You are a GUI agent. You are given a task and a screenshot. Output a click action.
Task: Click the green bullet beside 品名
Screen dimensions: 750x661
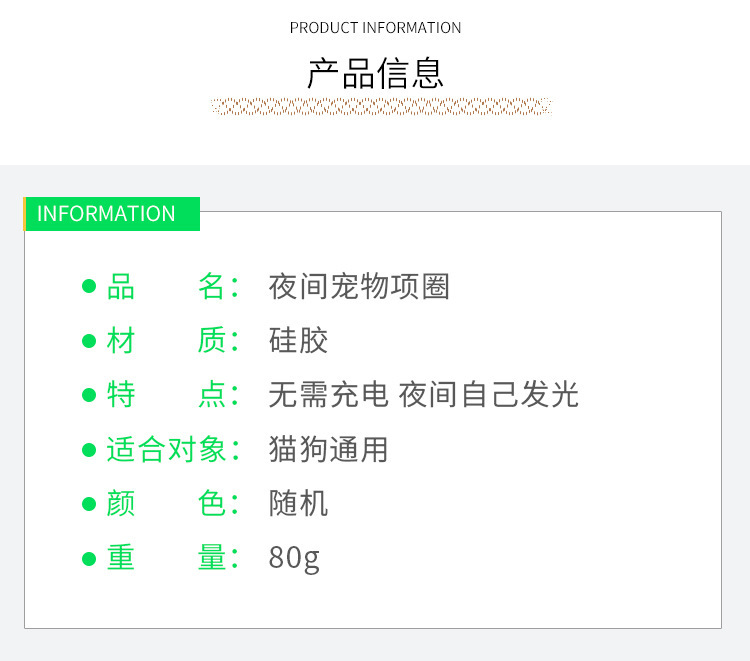(89, 288)
